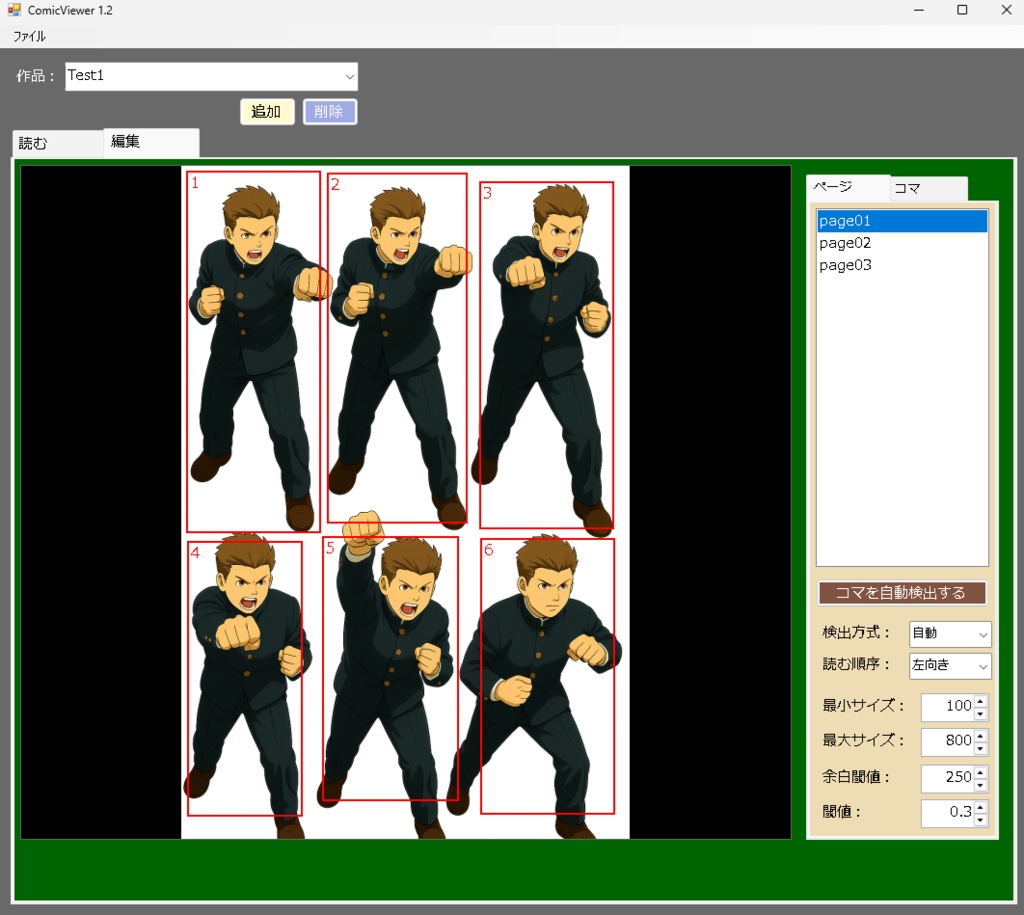Select page03 in the page list

845,265
